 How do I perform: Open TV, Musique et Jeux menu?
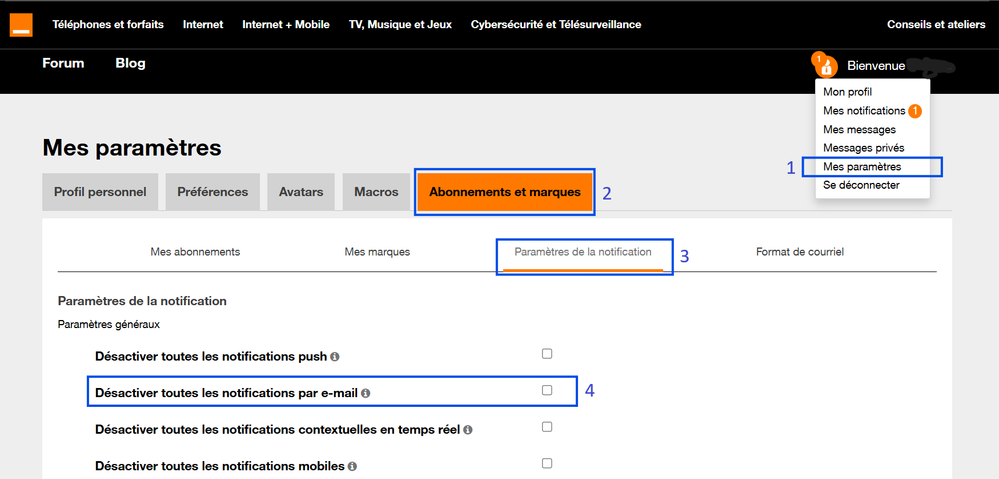coord(400,25)
